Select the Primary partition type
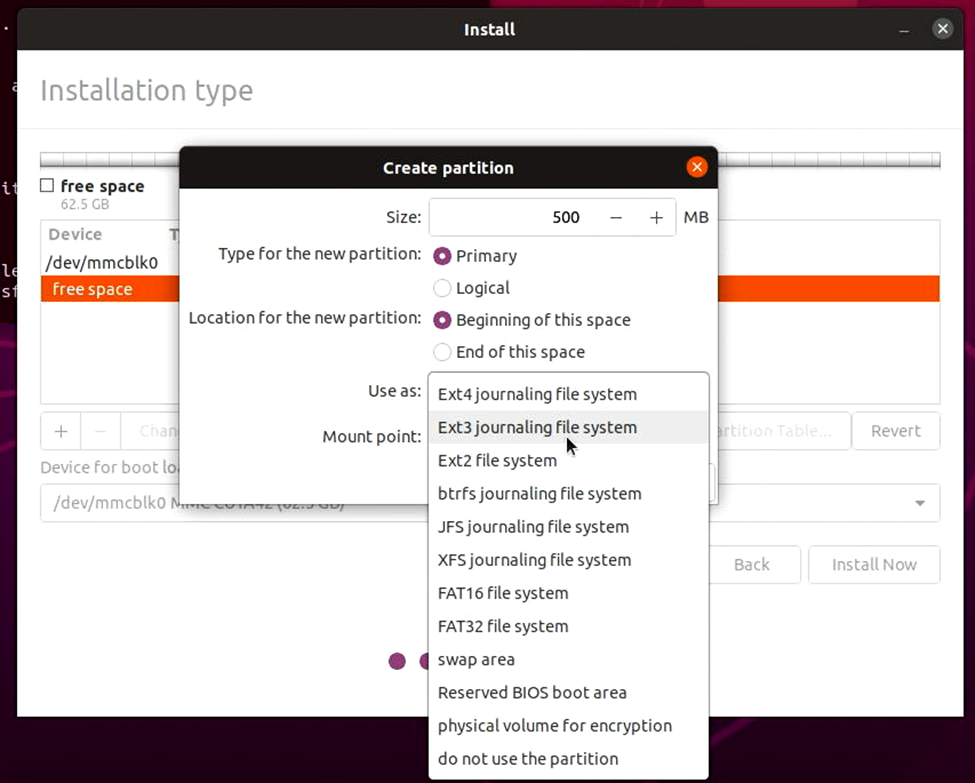This screenshot has height=783, width=975. click(x=476, y=256)
